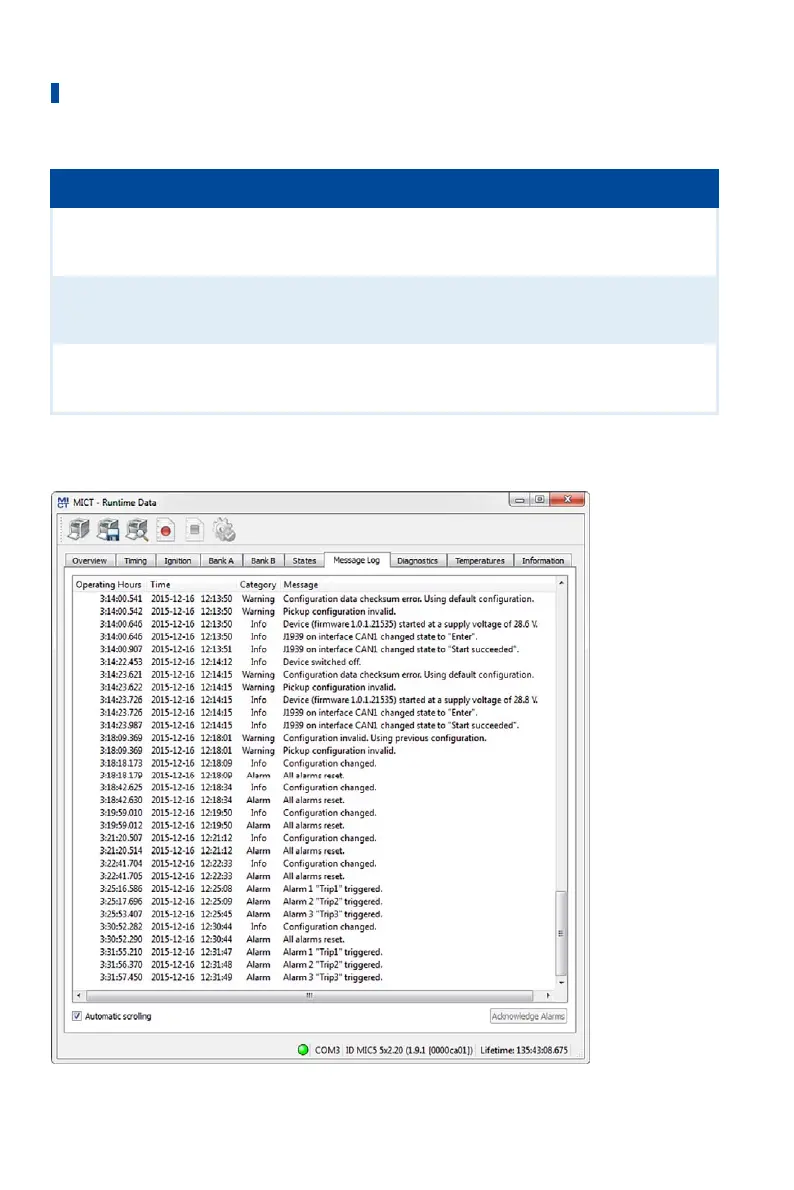Viewport: 794px width, 1190px height.
Task: Select the 3:14:00.907 "Start succeeded" J1939 row
Action: tap(314, 650)
